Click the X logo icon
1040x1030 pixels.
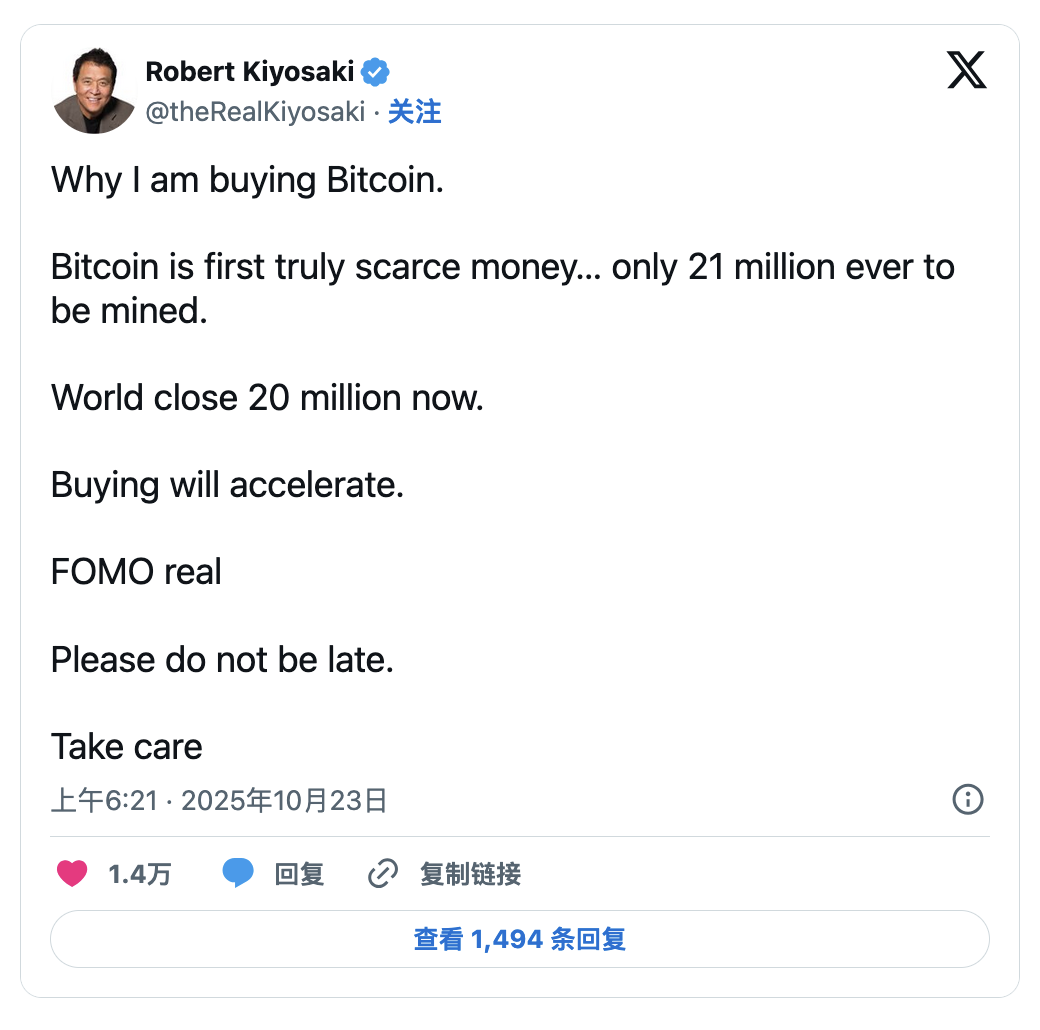click(x=966, y=71)
